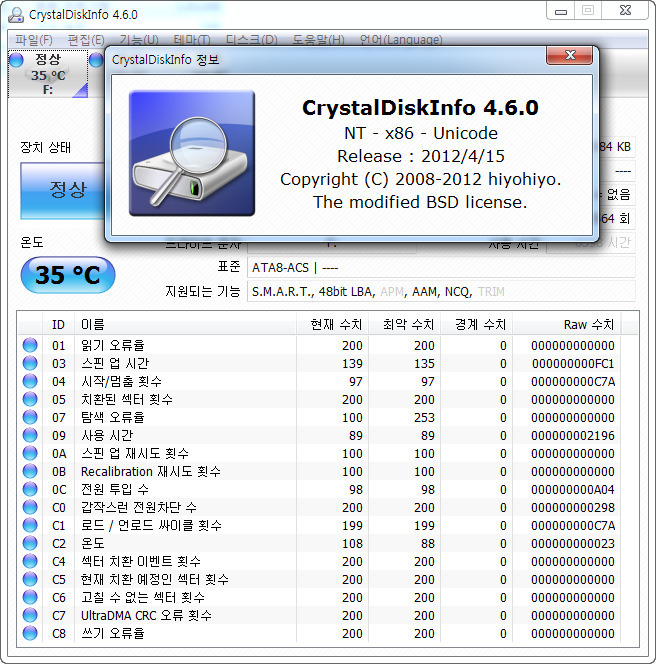This screenshot has height=664, width=656.
Task: Select the 정상 35 °C F: disk tab
Action: tap(48, 74)
